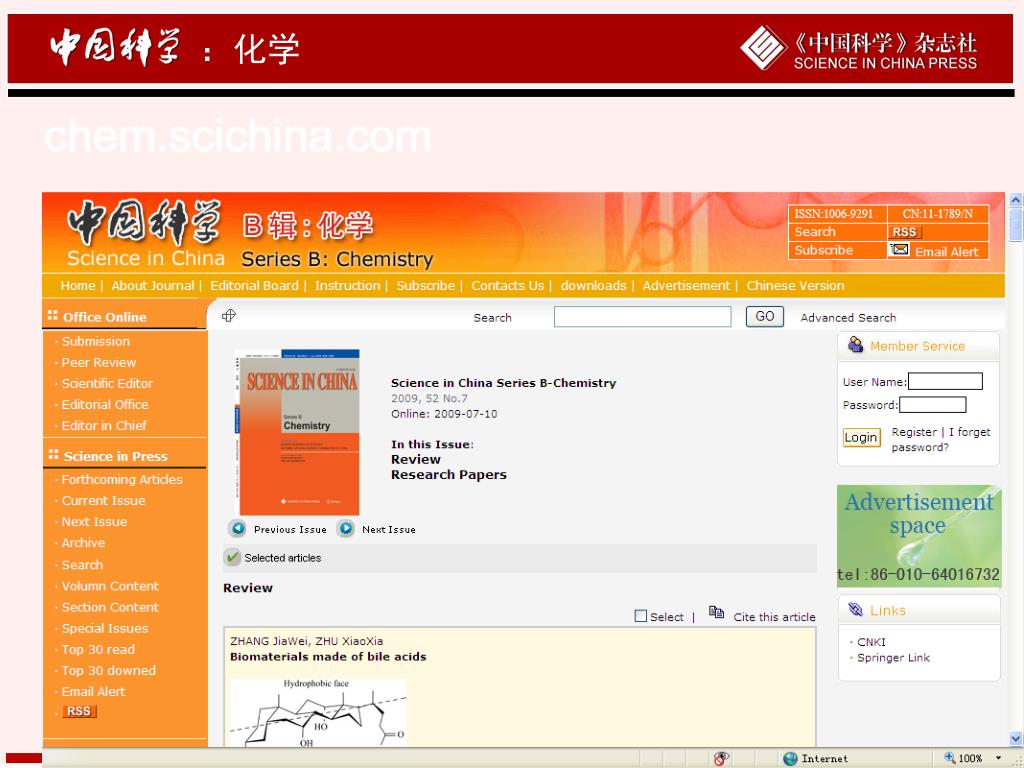Click the Advertisement space banner
1024x768 pixels.
pos(919,536)
